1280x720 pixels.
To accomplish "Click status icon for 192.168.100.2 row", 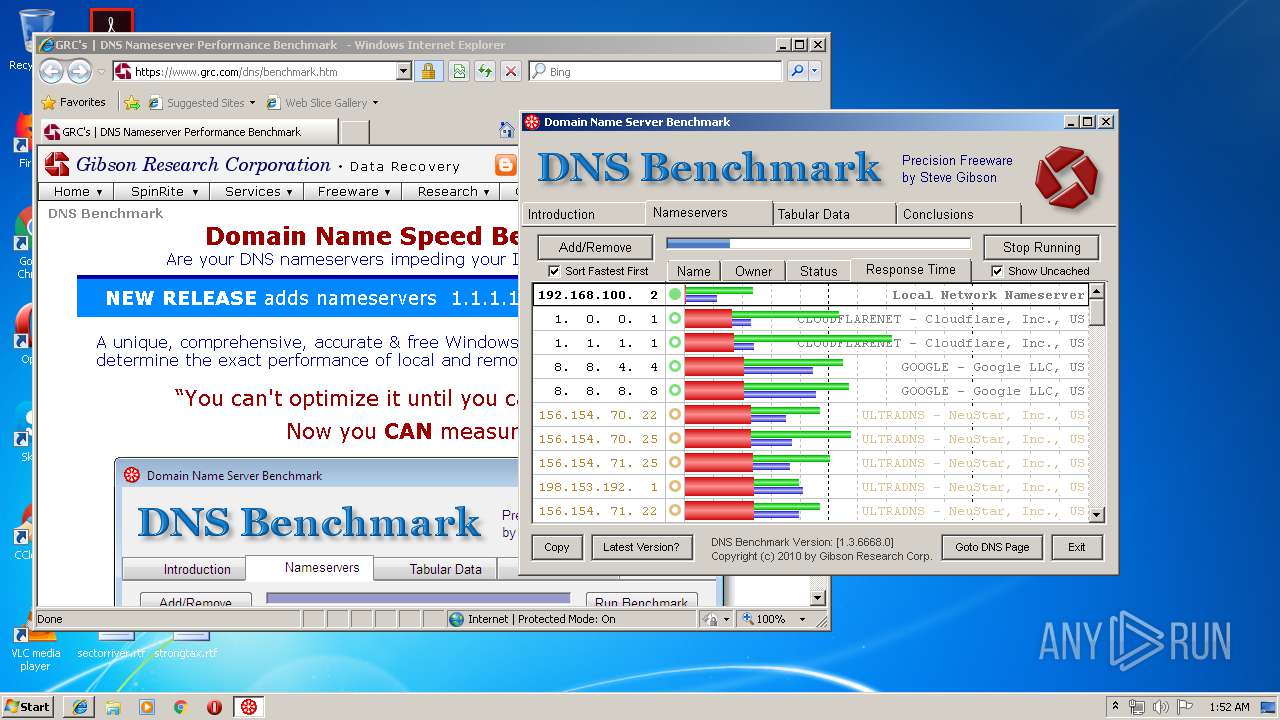I will (675, 294).
